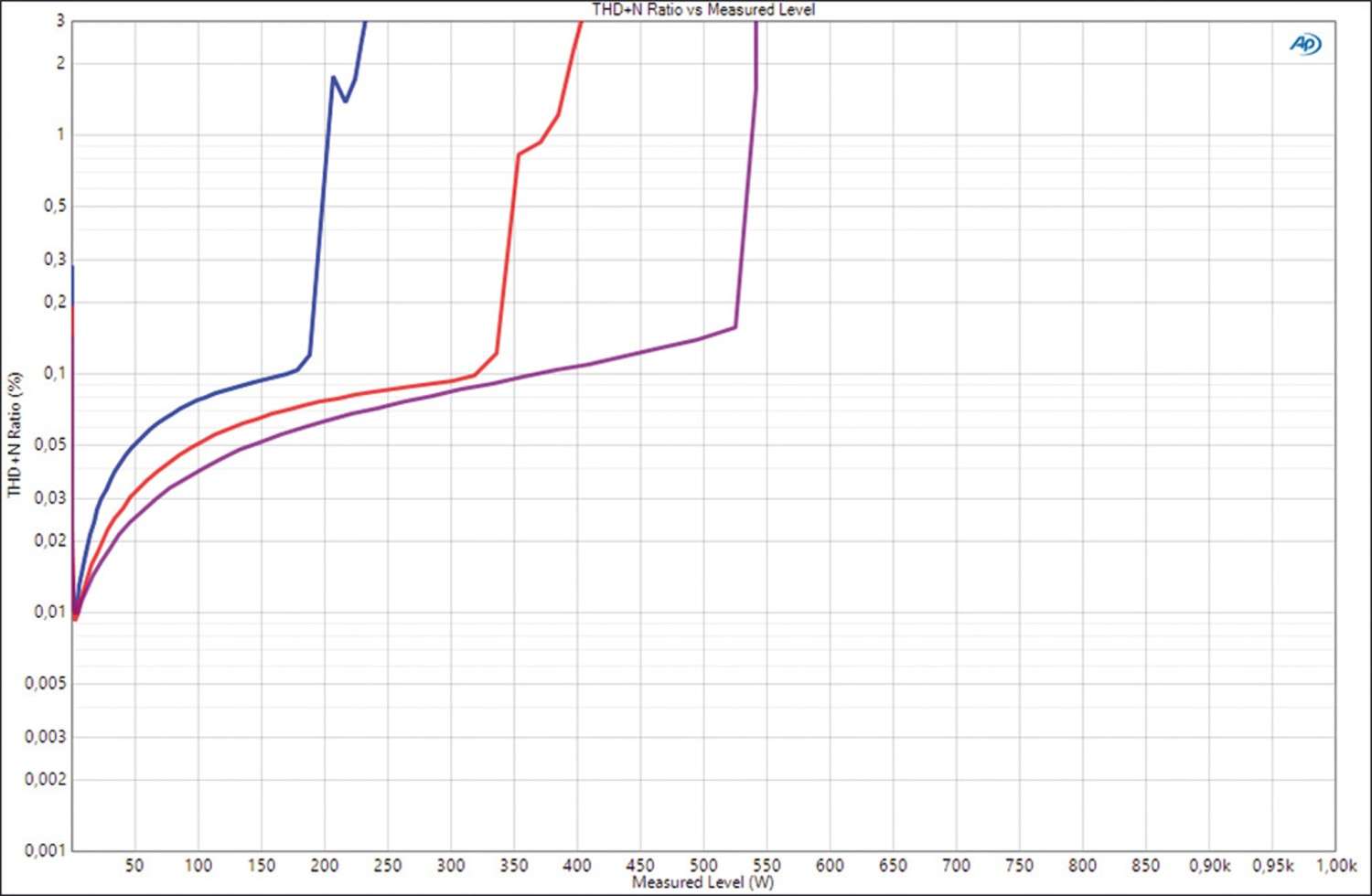Click the y-axis value '3' at top

pos(60,20)
